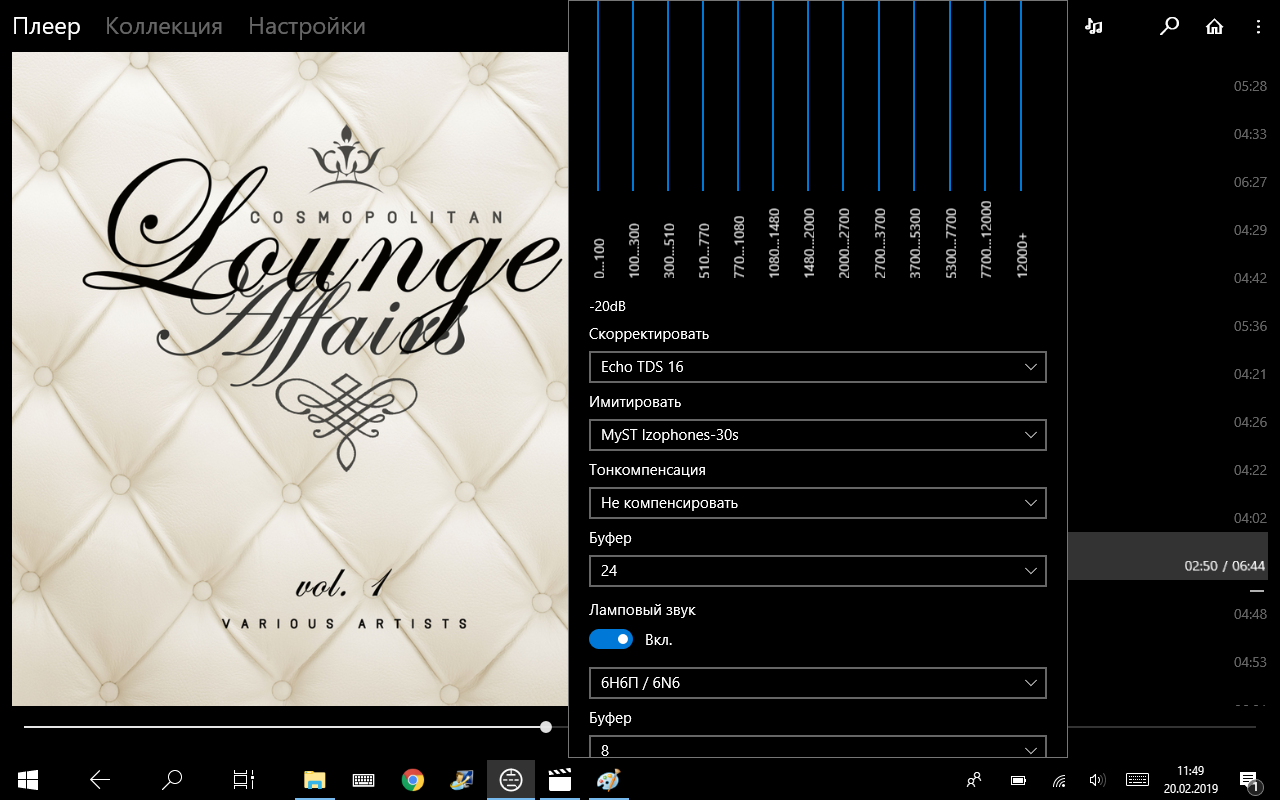Switch to the player app taskbar icon
The height and width of the screenshot is (800, 1280).
[x=511, y=780]
